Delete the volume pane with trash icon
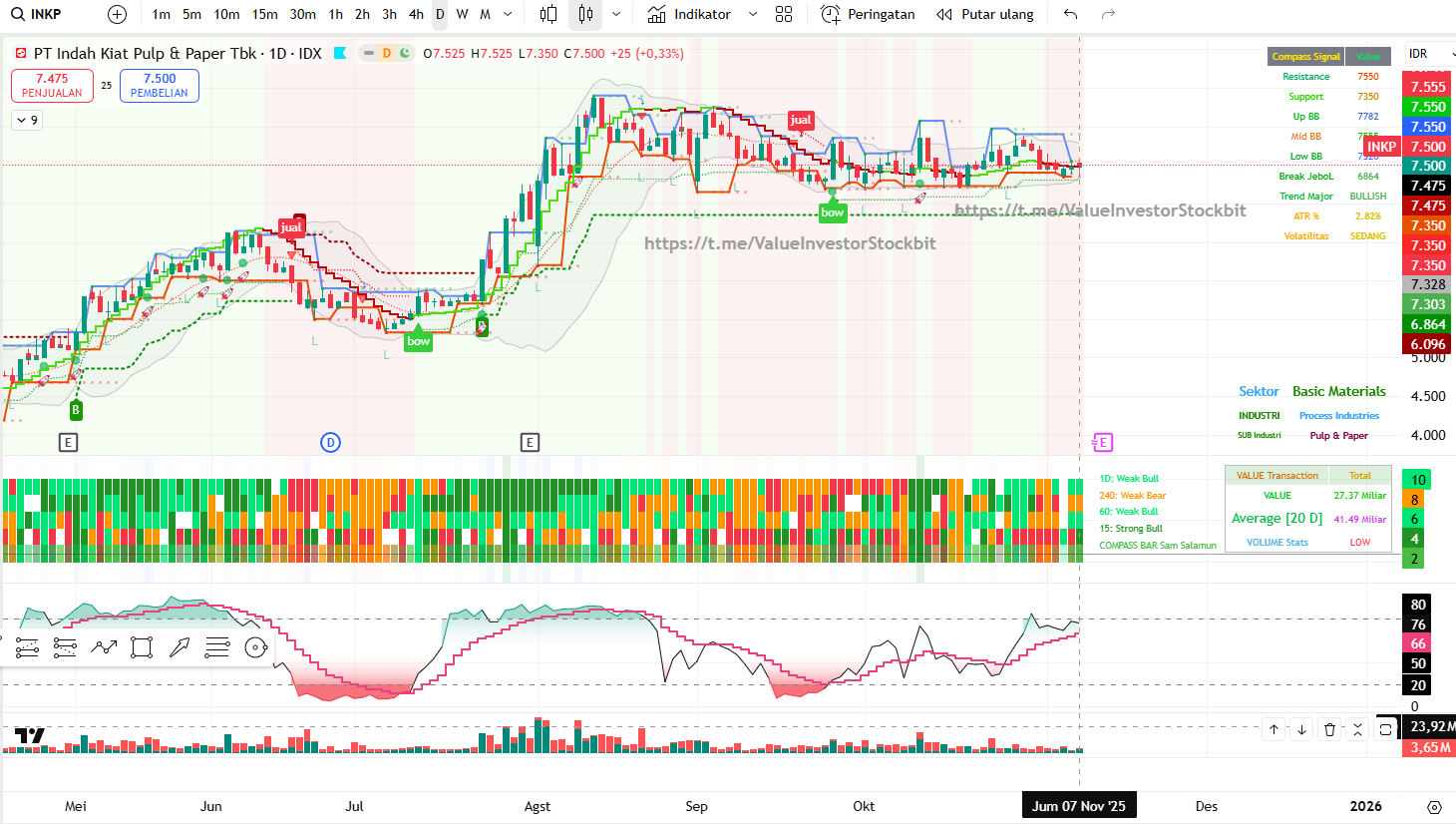The image size is (1456, 824). coord(1329,729)
